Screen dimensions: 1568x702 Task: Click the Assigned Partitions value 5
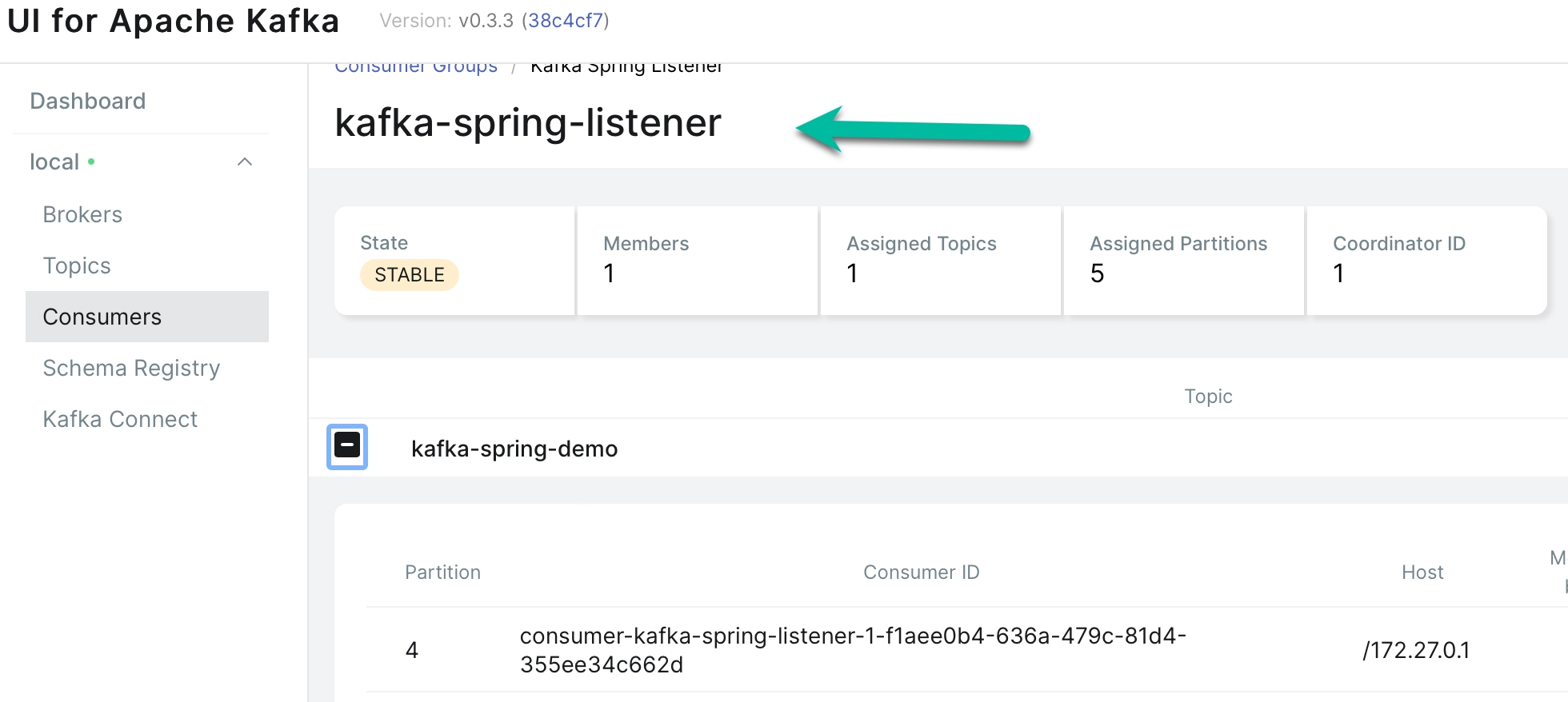(1097, 273)
